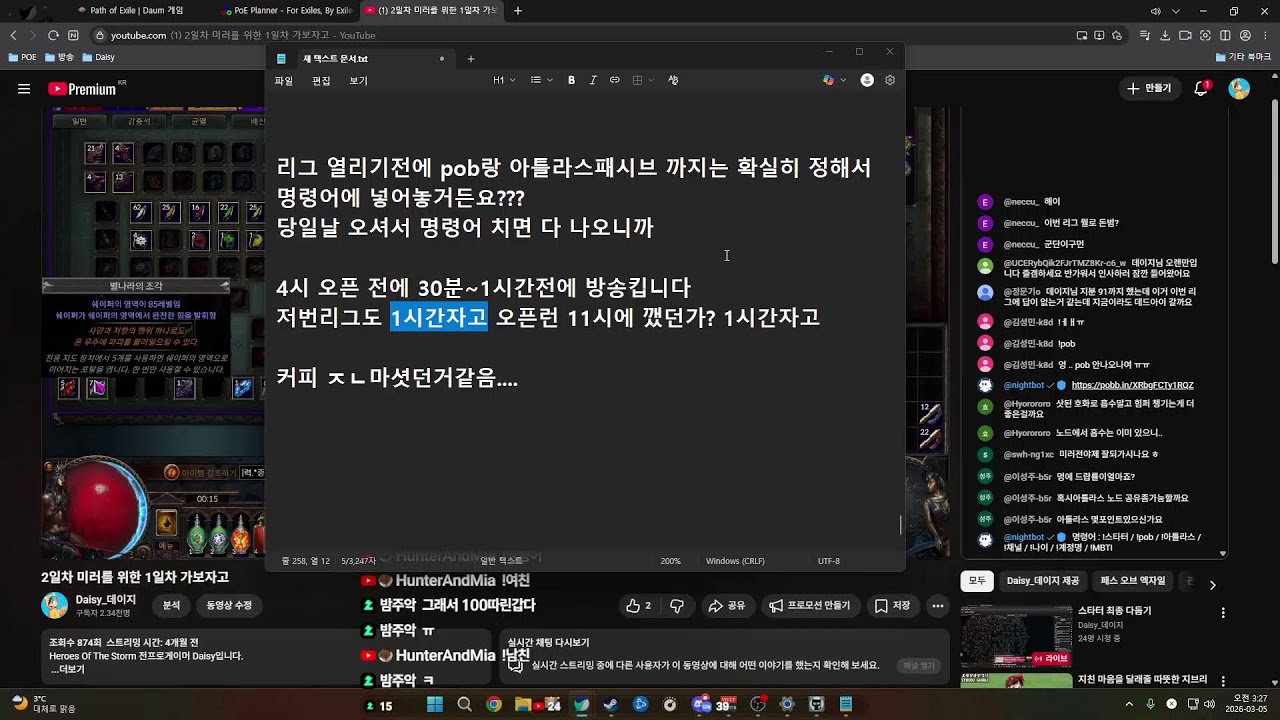Open the Notepad 보기 menu

click(x=358, y=80)
